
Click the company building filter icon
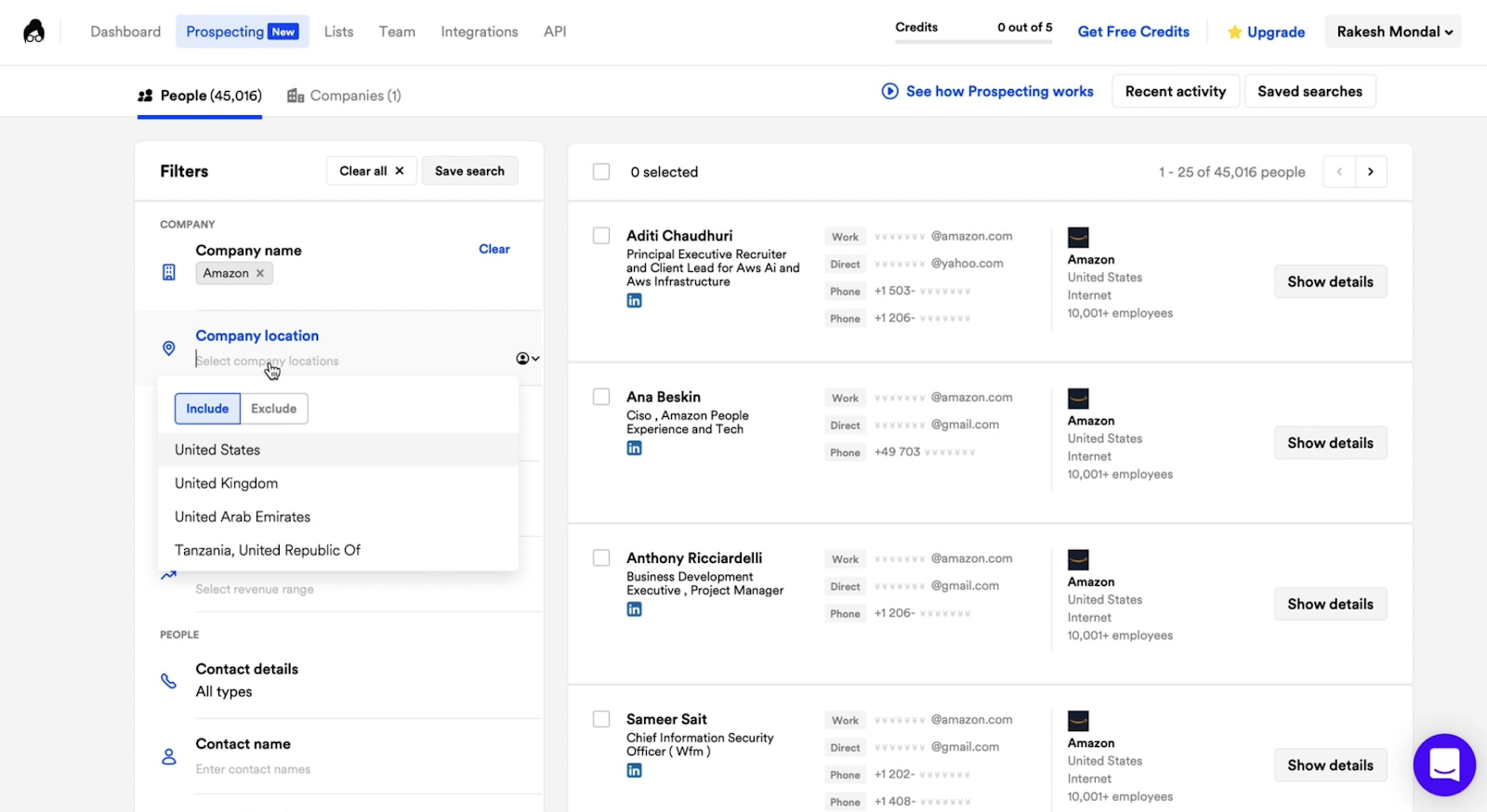pyautogui.click(x=168, y=272)
